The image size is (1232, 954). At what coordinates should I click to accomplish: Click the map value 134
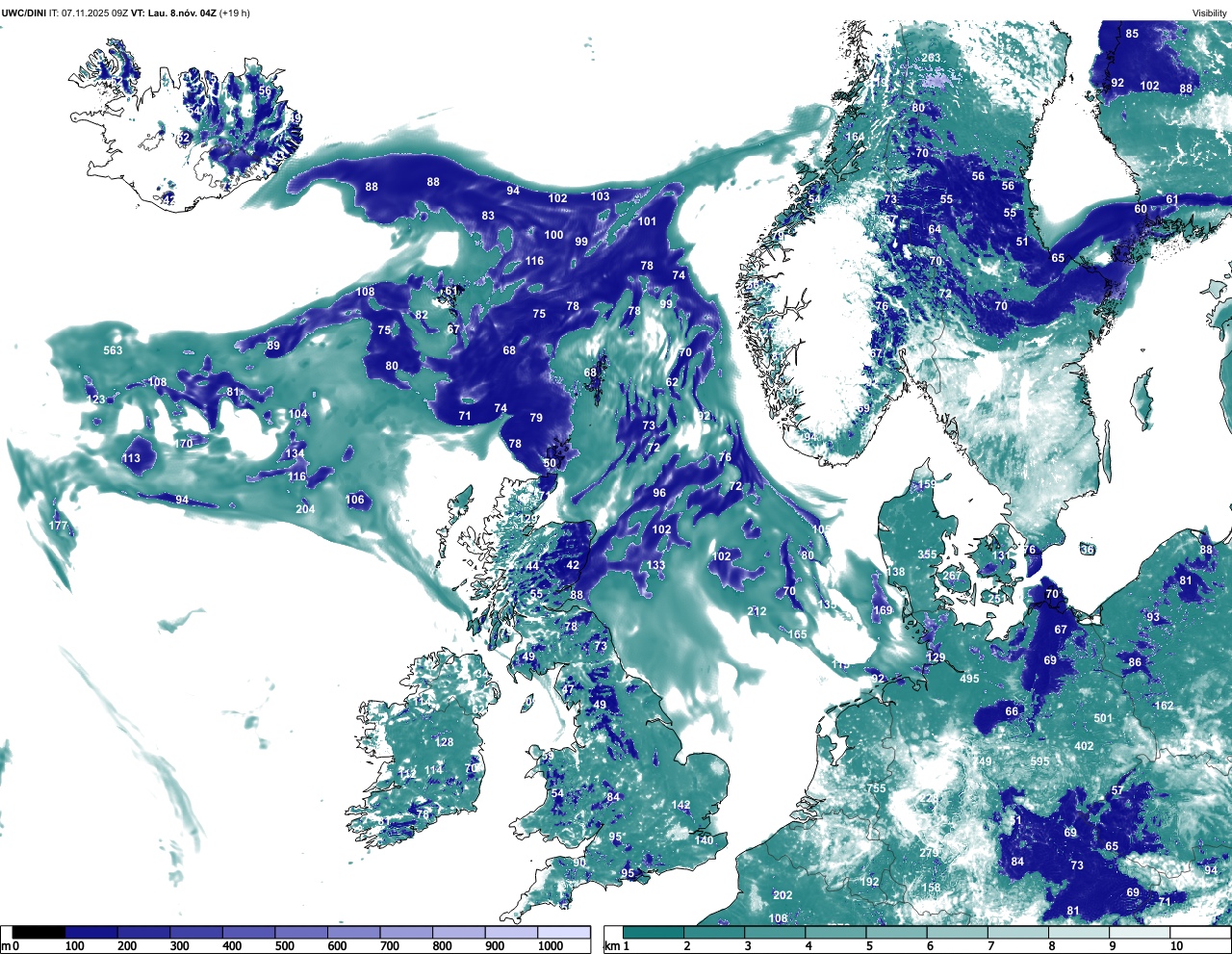tap(295, 453)
